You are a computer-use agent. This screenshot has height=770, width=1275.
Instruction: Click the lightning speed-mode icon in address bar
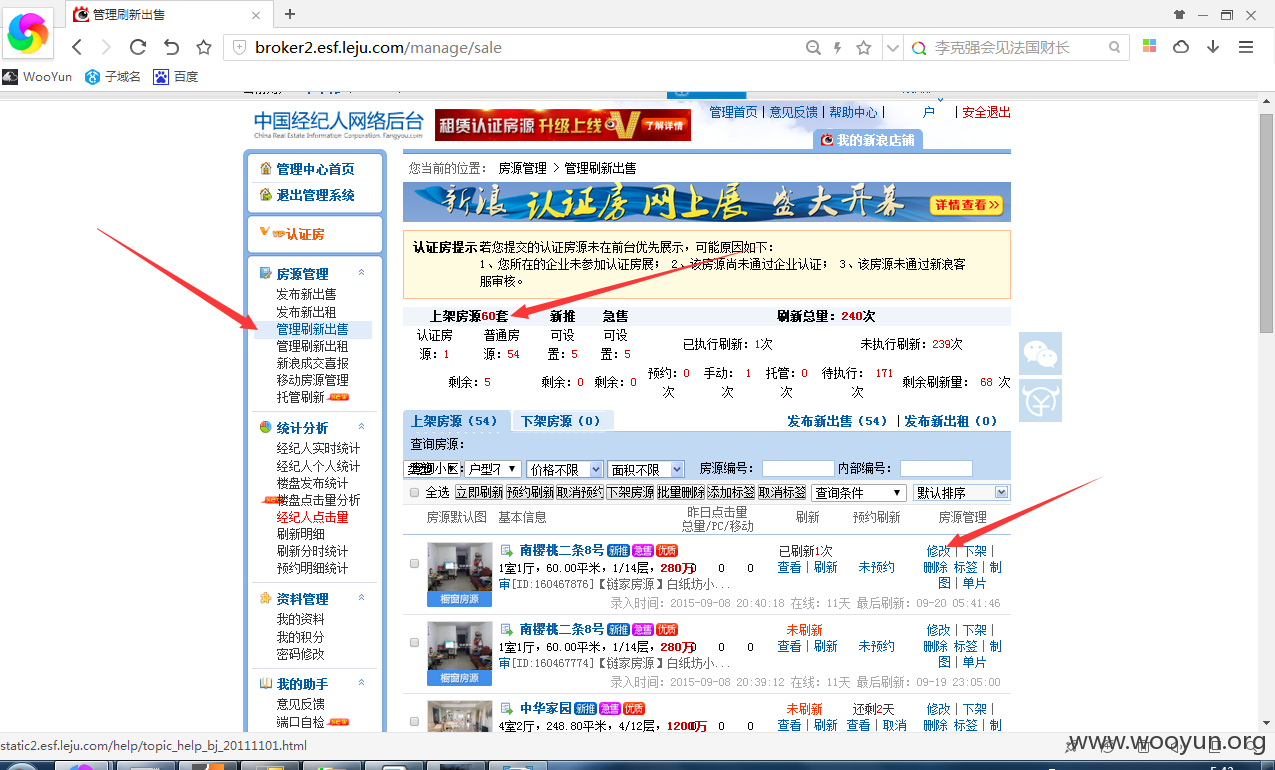tap(838, 47)
